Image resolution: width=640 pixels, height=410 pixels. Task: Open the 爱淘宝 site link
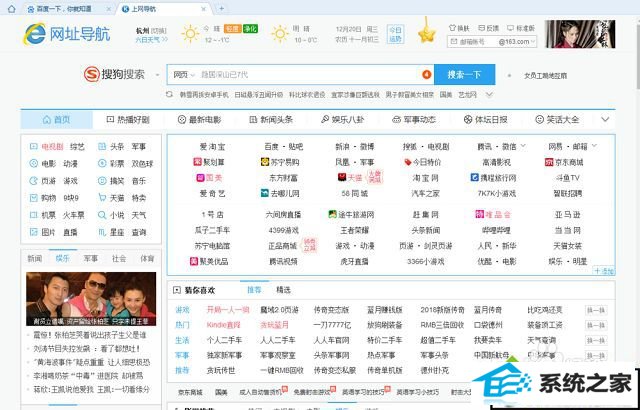212,146
